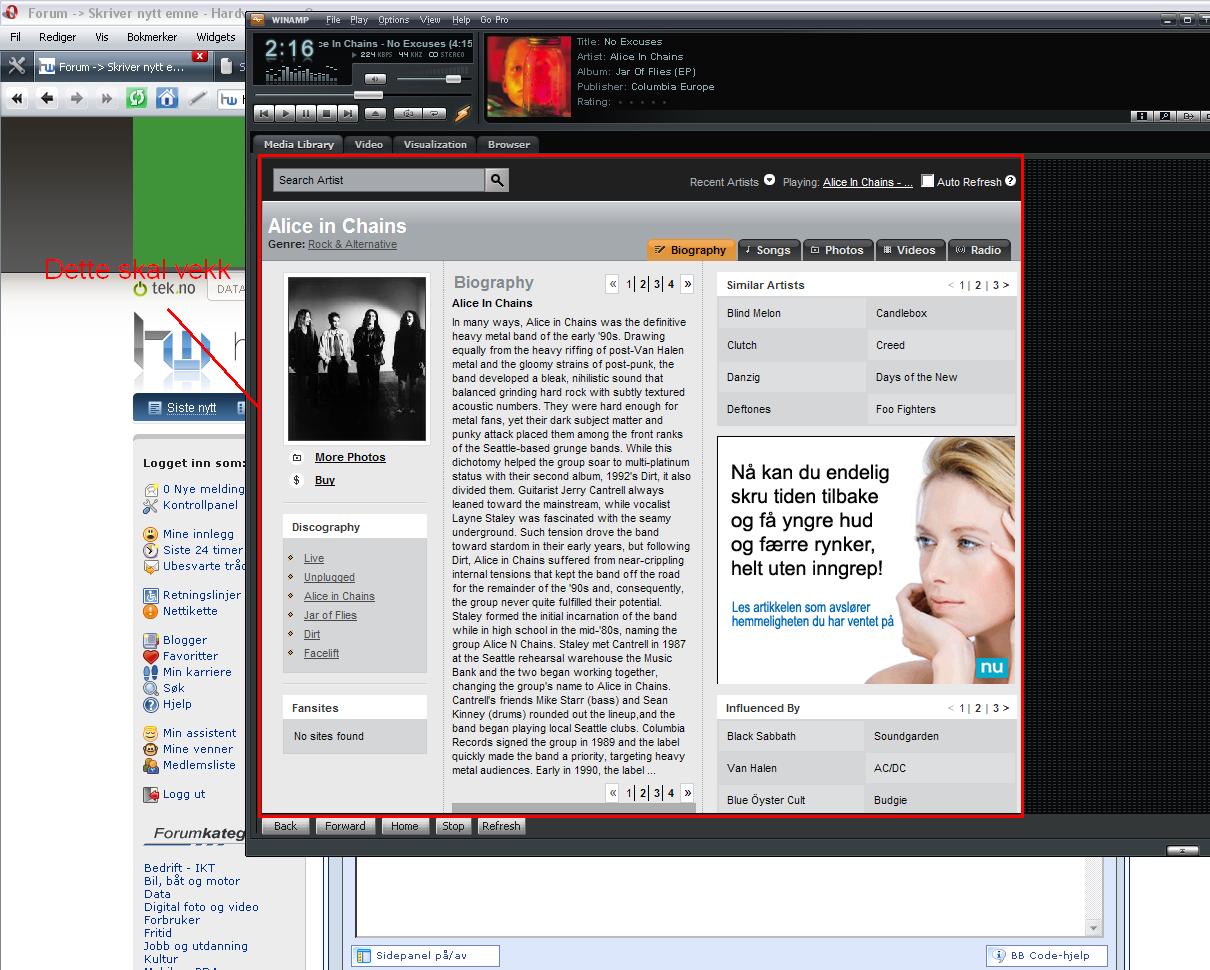Image resolution: width=1210 pixels, height=970 pixels.
Task: Click the Winamp song seek bar handle
Action: tap(369, 95)
